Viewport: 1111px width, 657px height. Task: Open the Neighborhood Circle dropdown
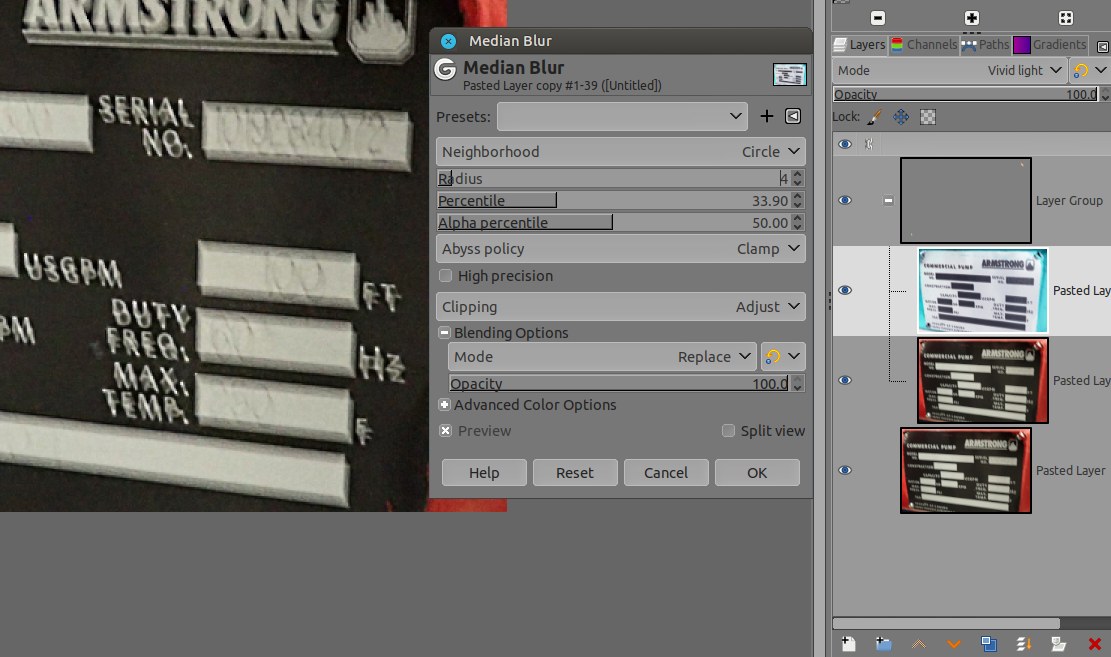pyautogui.click(x=621, y=152)
